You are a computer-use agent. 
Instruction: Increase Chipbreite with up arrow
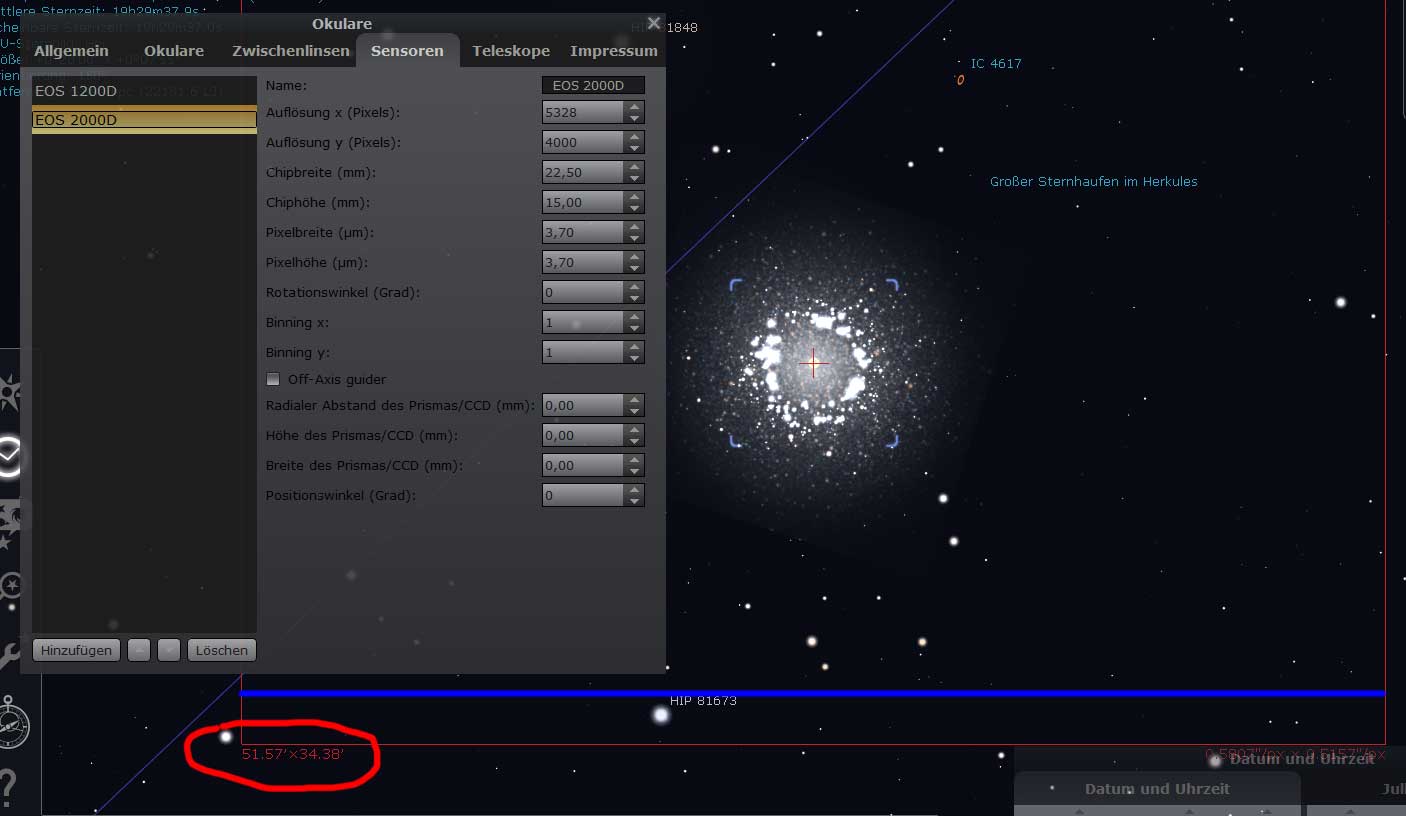coord(634,167)
